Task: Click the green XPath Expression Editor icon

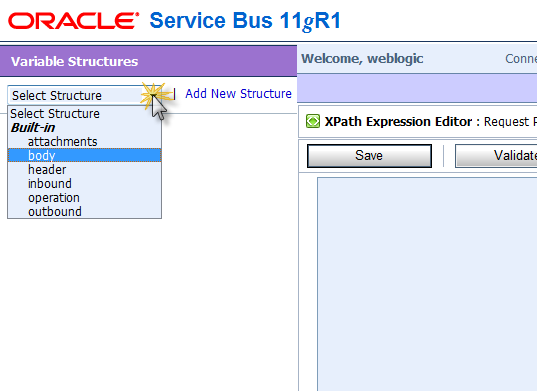Action: click(313, 121)
